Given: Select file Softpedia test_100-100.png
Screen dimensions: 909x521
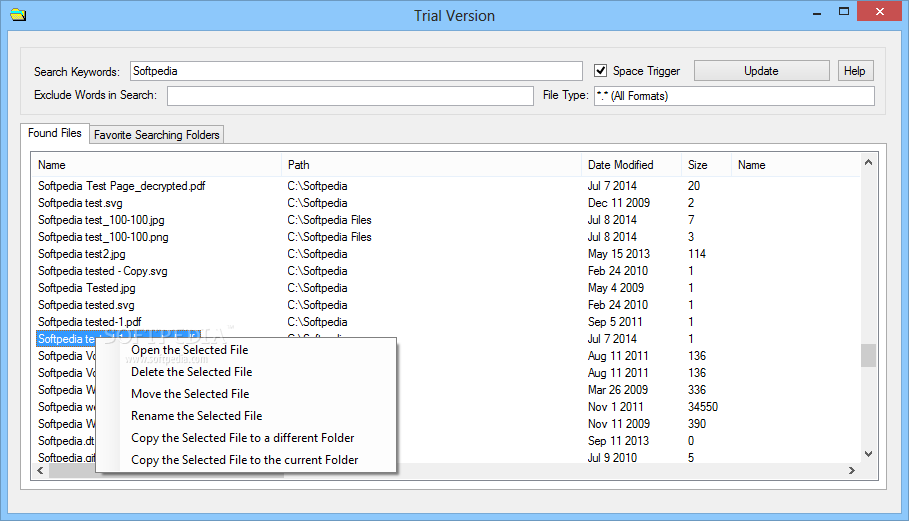Looking at the screenshot, I should (103, 236).
